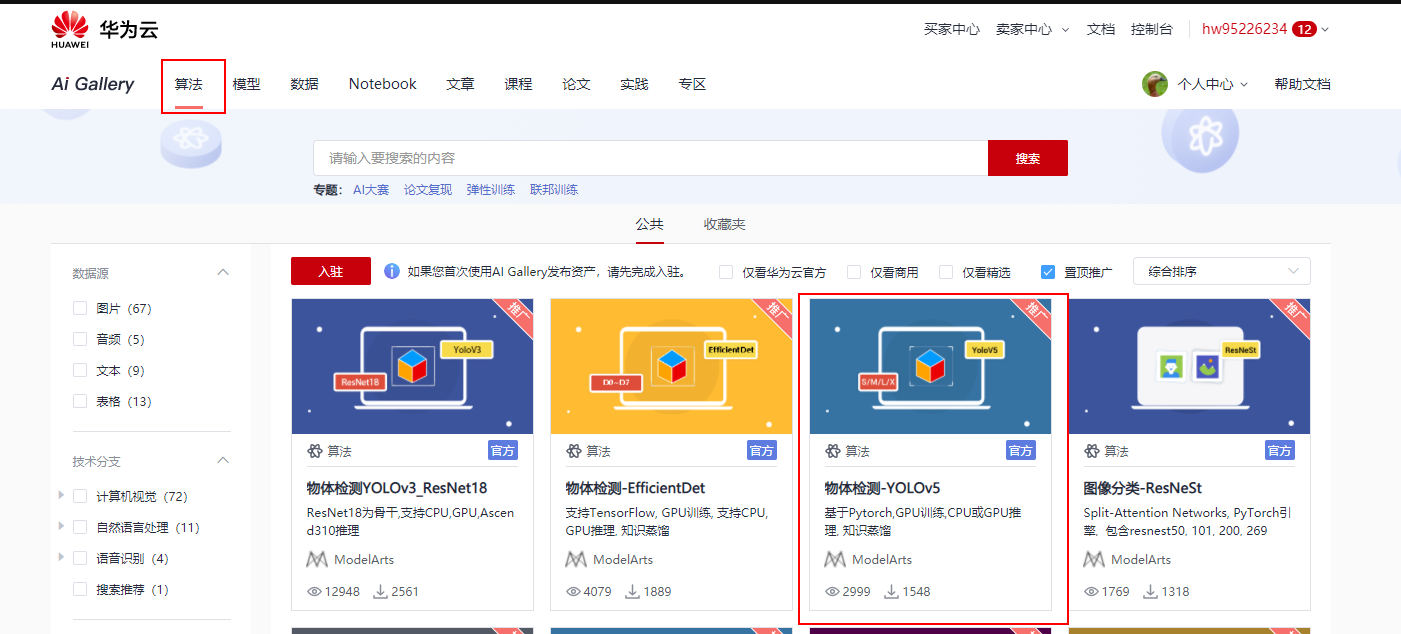Collapse the 数据源 filter section
Screen dimensions: 1401x634
tap(223, 272)
